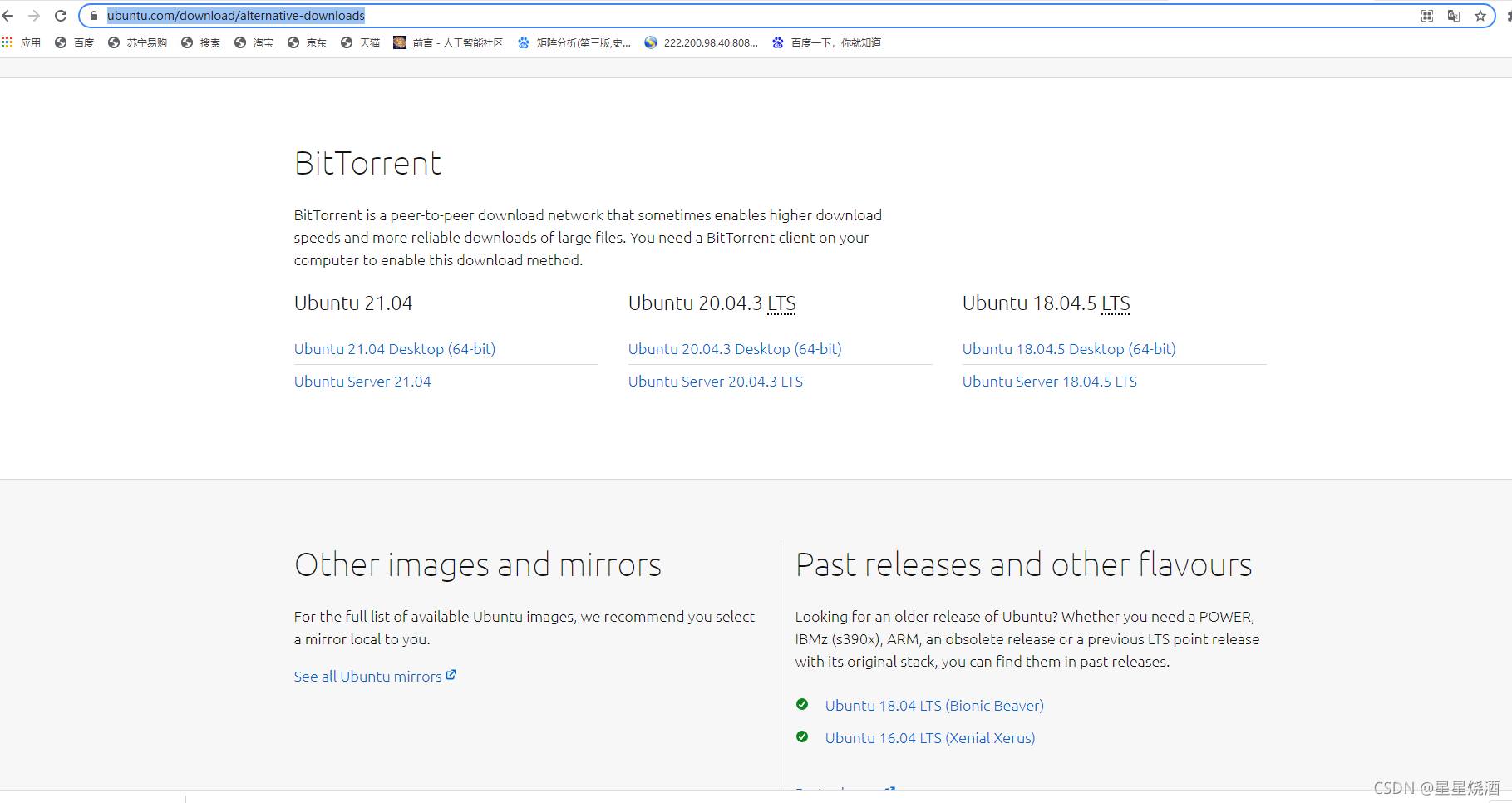Go back to the previous page
The height and width of the screenshot is (803, 1512).
[8, 16]
